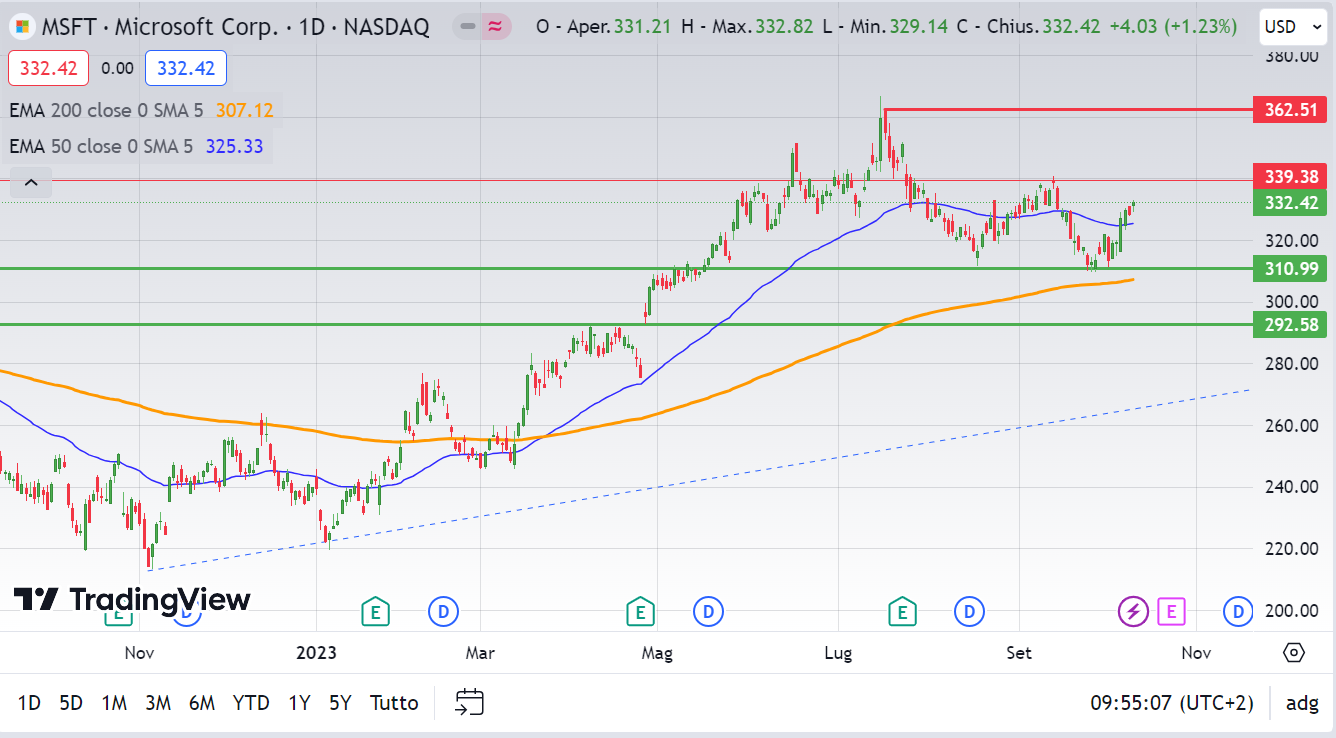Open the TradingView logo link

pyautogui.click(x=132, y=600)
